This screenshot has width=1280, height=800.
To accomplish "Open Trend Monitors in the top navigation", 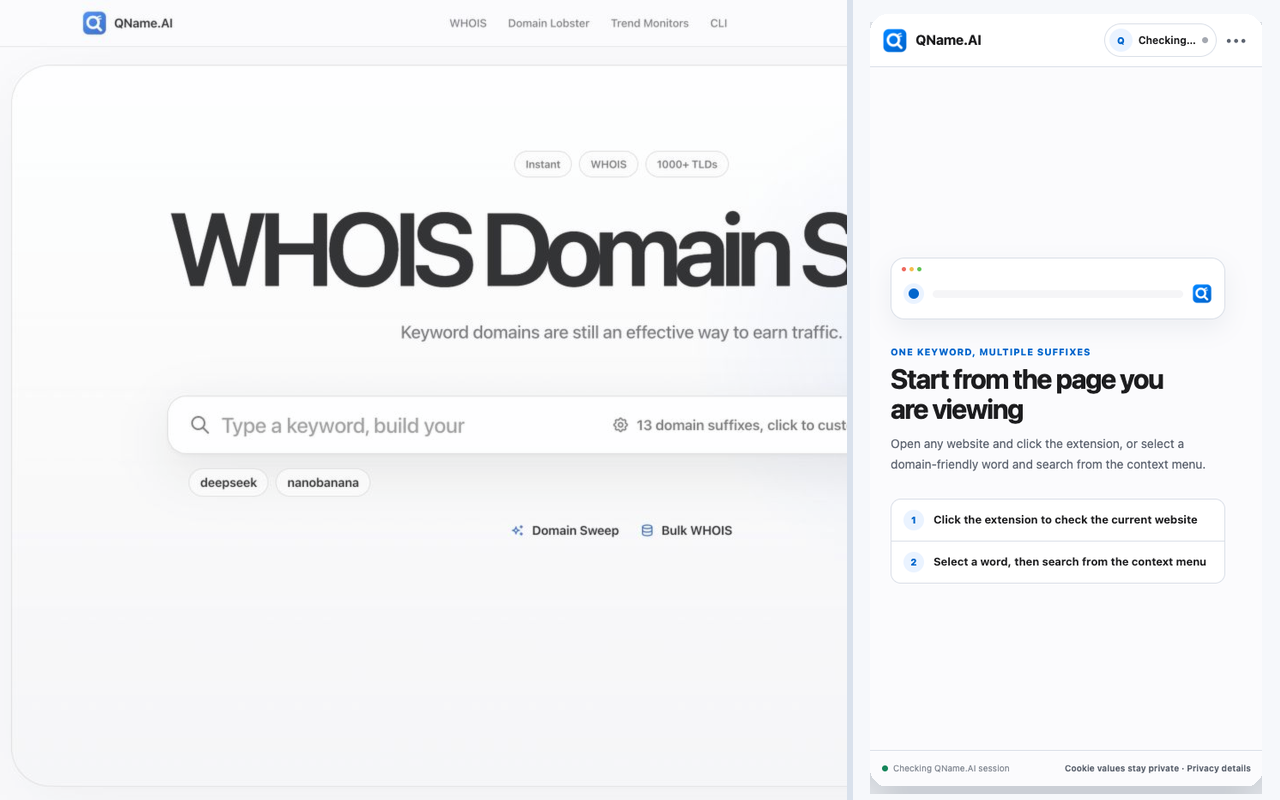I will coord(650,23).
